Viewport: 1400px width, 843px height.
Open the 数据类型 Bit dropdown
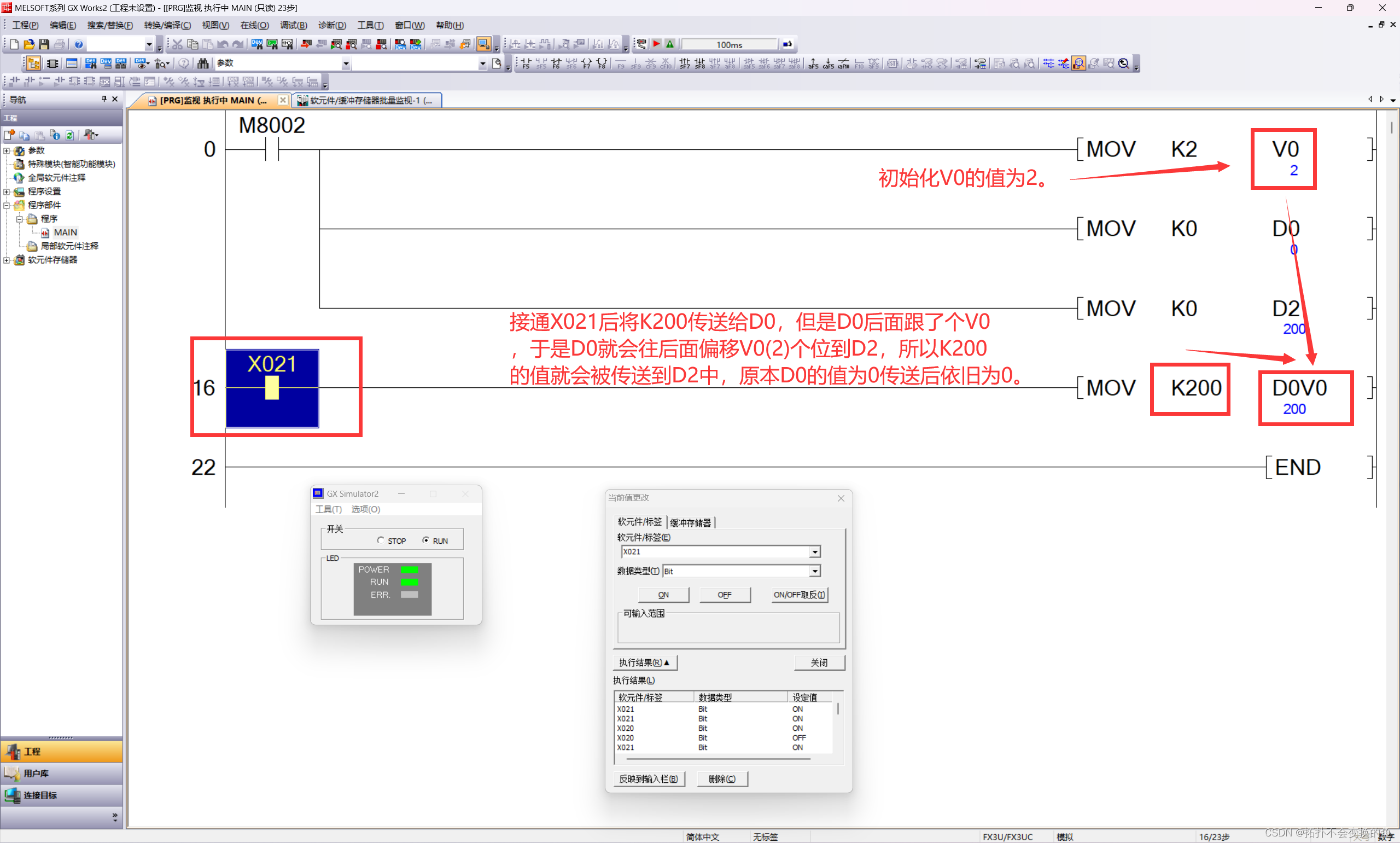tap(815, 571)
